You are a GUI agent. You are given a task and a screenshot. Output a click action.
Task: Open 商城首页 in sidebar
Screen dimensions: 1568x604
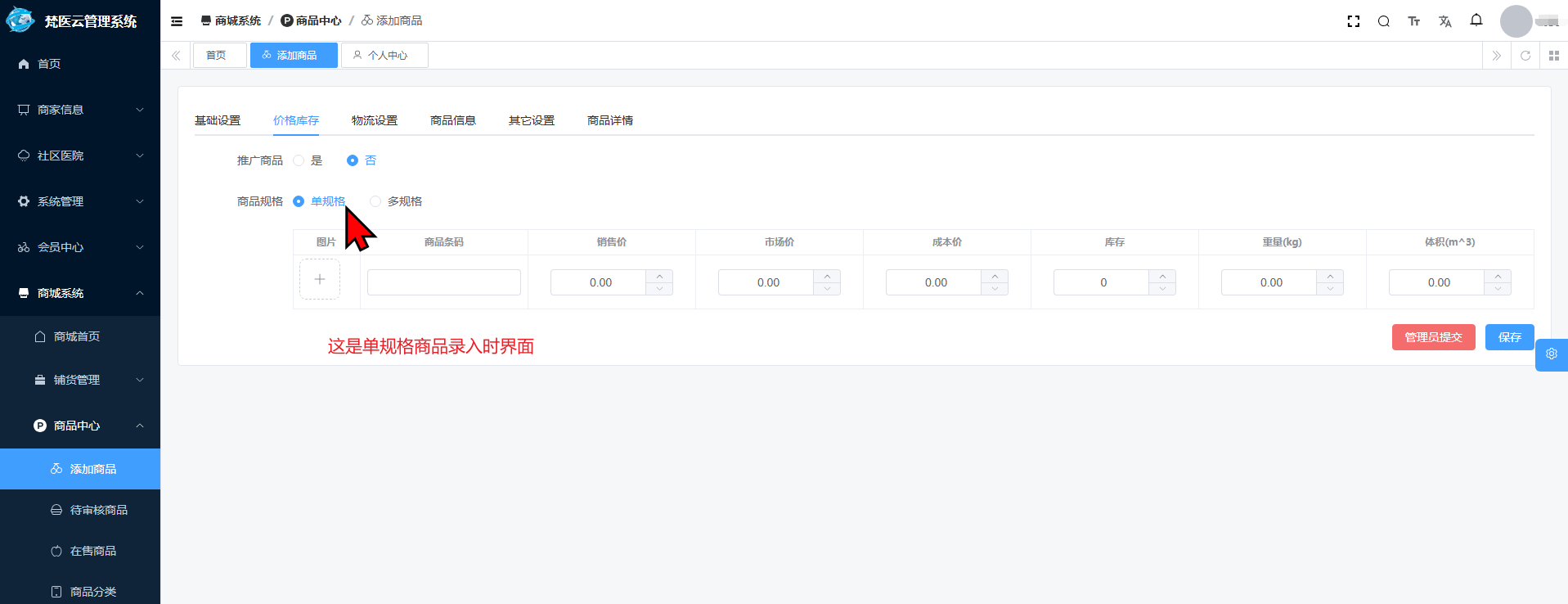tap(80, 336)
